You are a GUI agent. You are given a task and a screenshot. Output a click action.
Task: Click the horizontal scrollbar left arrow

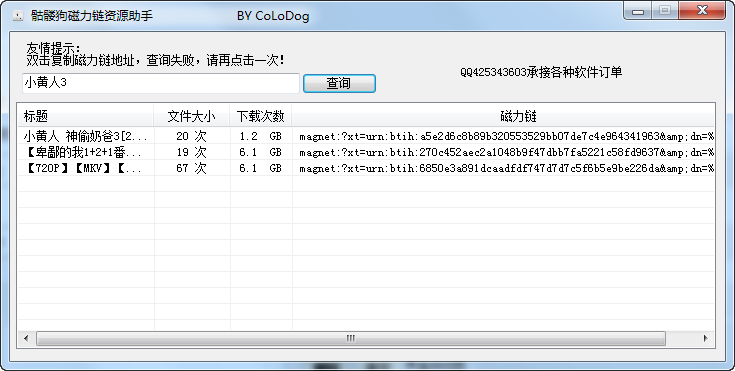tap(26, 338)
